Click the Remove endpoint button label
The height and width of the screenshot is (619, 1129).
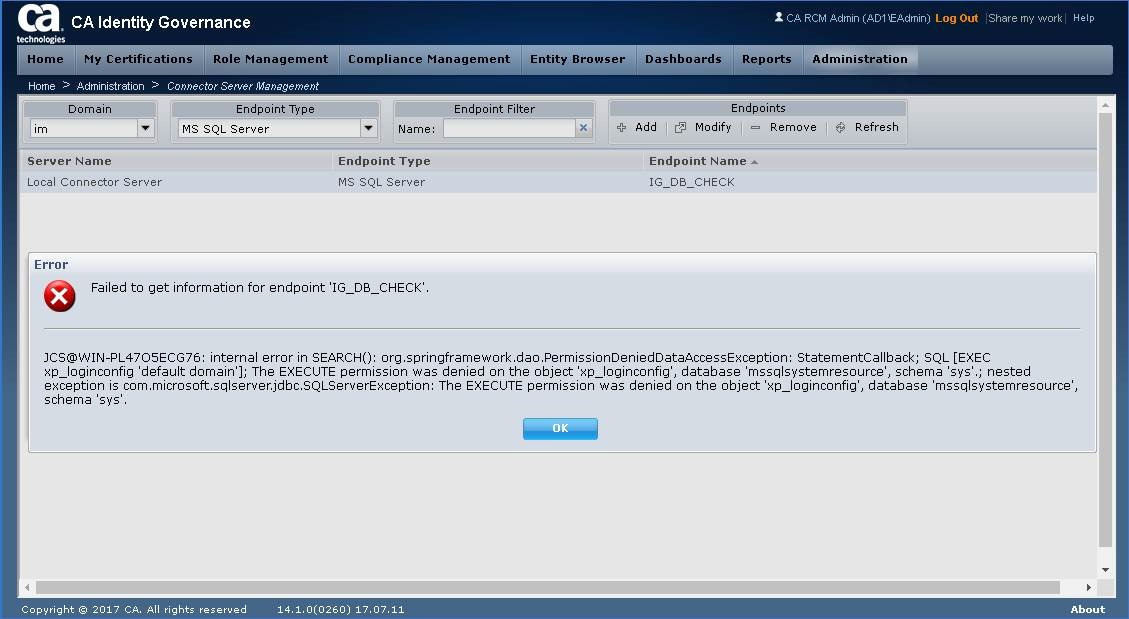[793, 127]
